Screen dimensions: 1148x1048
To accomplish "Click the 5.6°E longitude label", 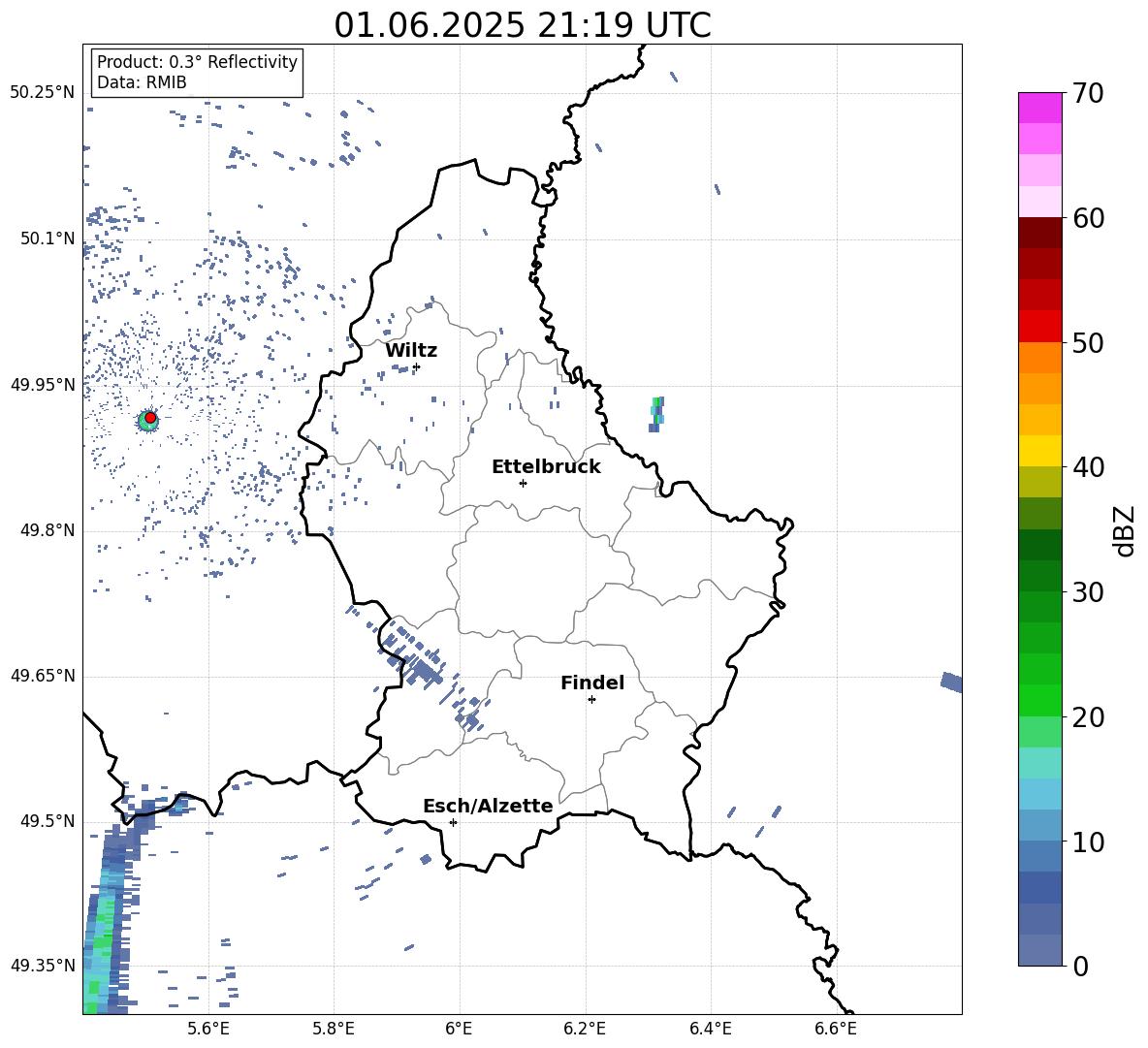I will (208, 1029).
